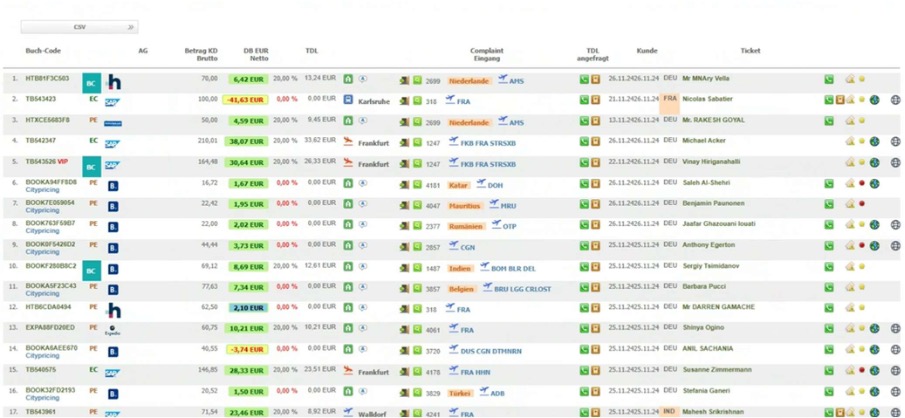
Task: Click the orange note icon left of Michael Acker's date
Action: (x=595, y=141)
